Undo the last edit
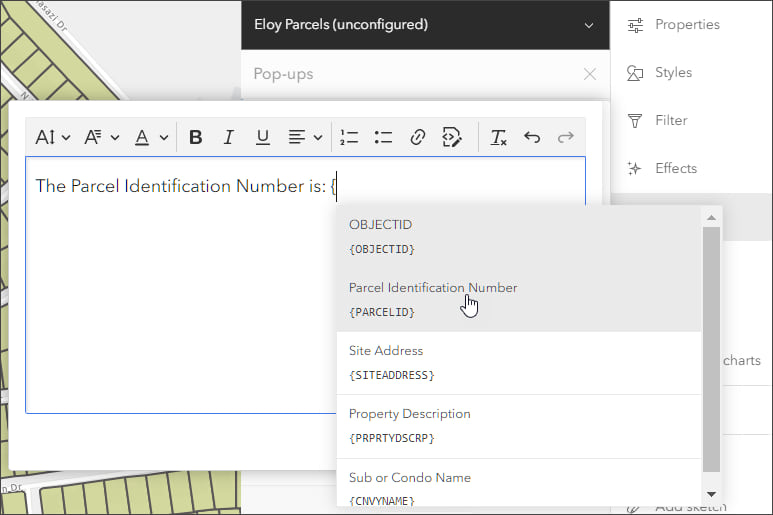Viewport: 773px width, 515px height. (x=532, y=137)
